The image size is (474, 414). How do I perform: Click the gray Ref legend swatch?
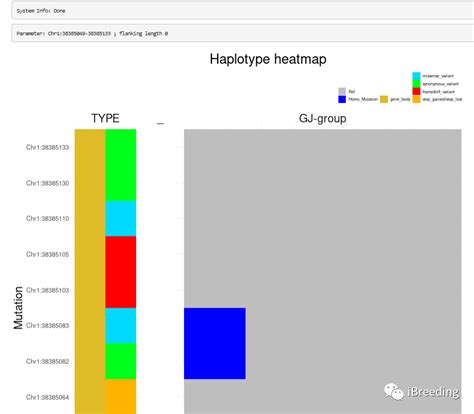(342, 91)
